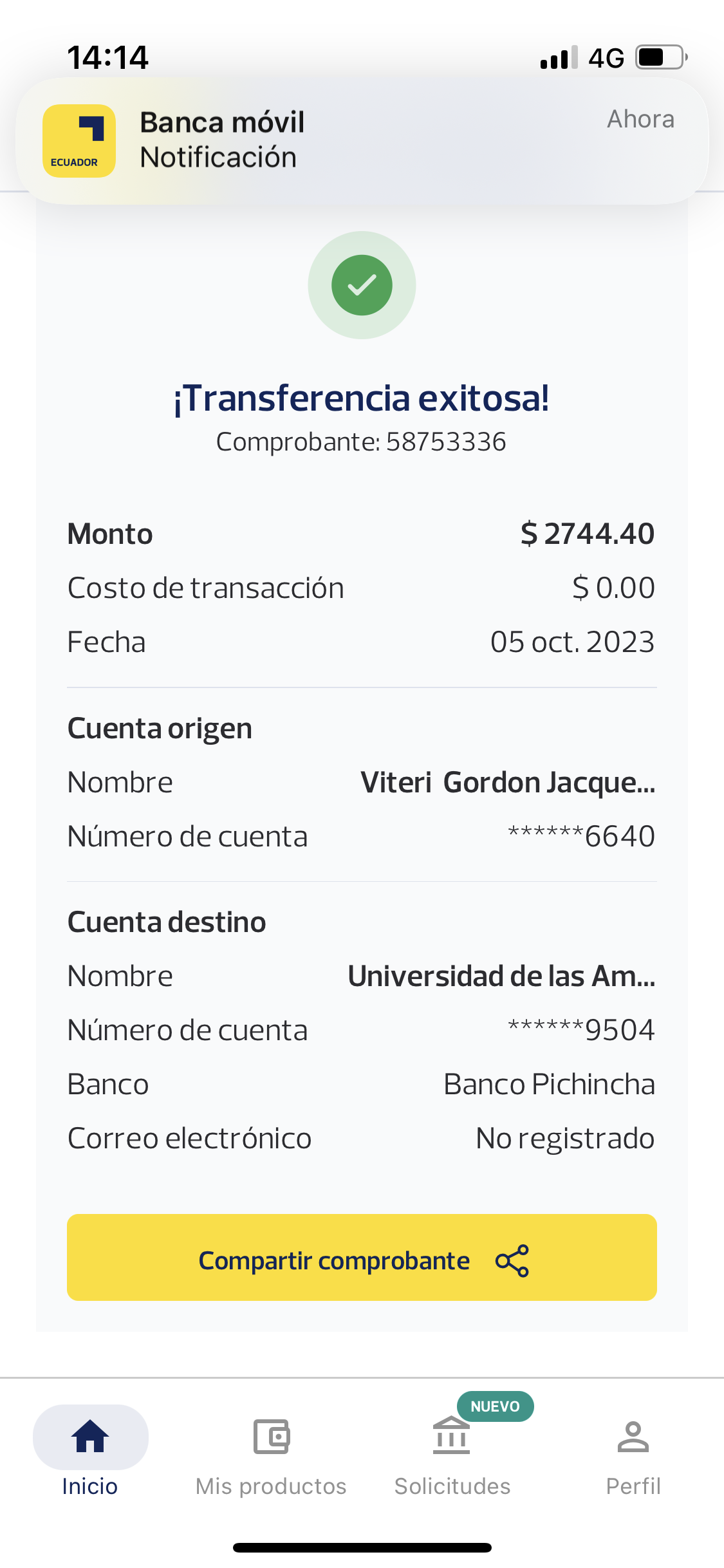Tap the Banca móvil Ecuador app icon
The width and height of the screenshot is (724, 1568).
[79, 141]
